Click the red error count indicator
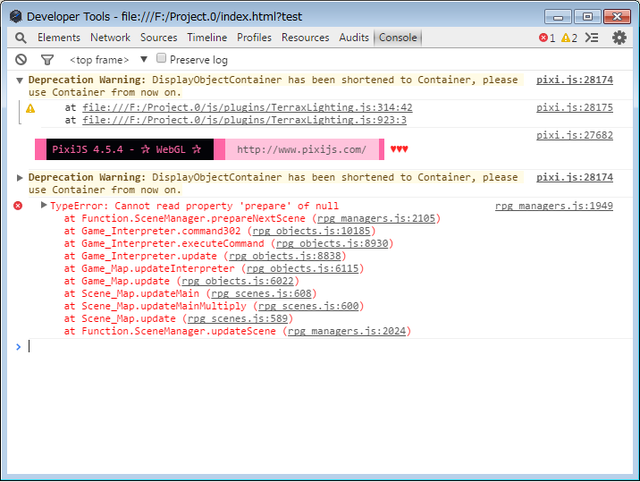640x482 pixels. (x=547, y=38)
